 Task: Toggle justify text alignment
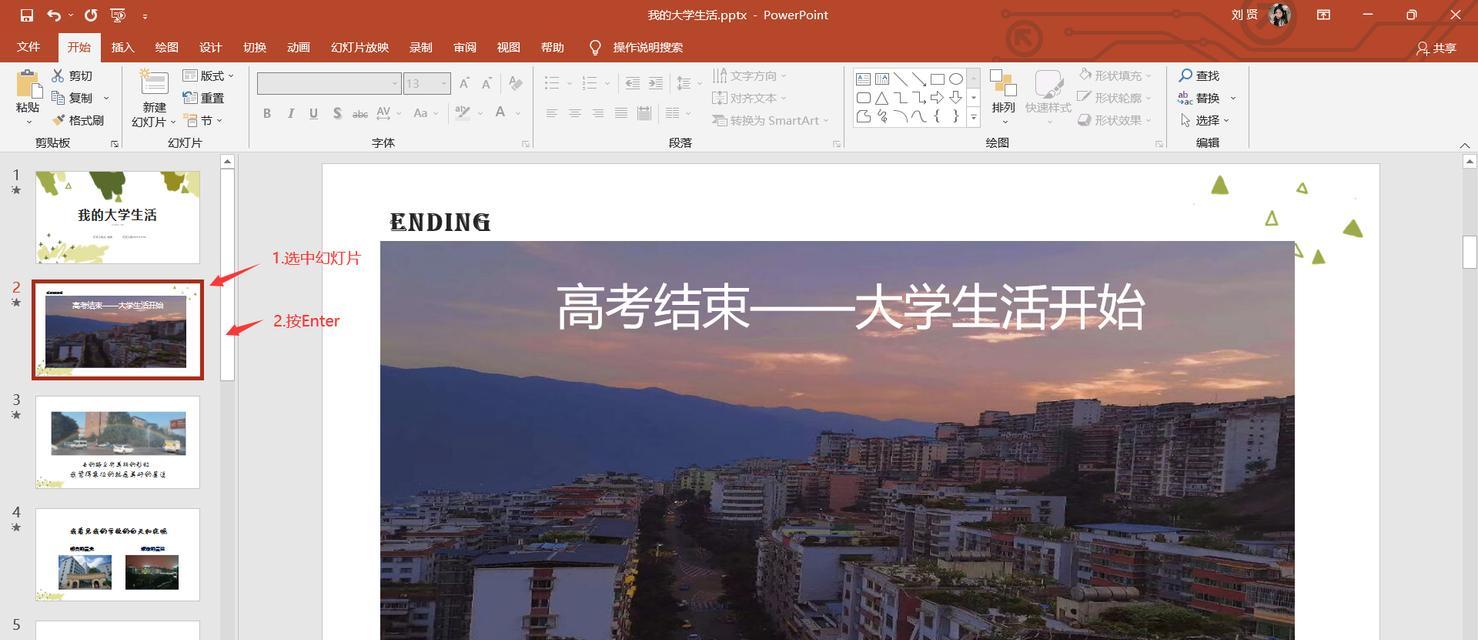pos(621,114)
